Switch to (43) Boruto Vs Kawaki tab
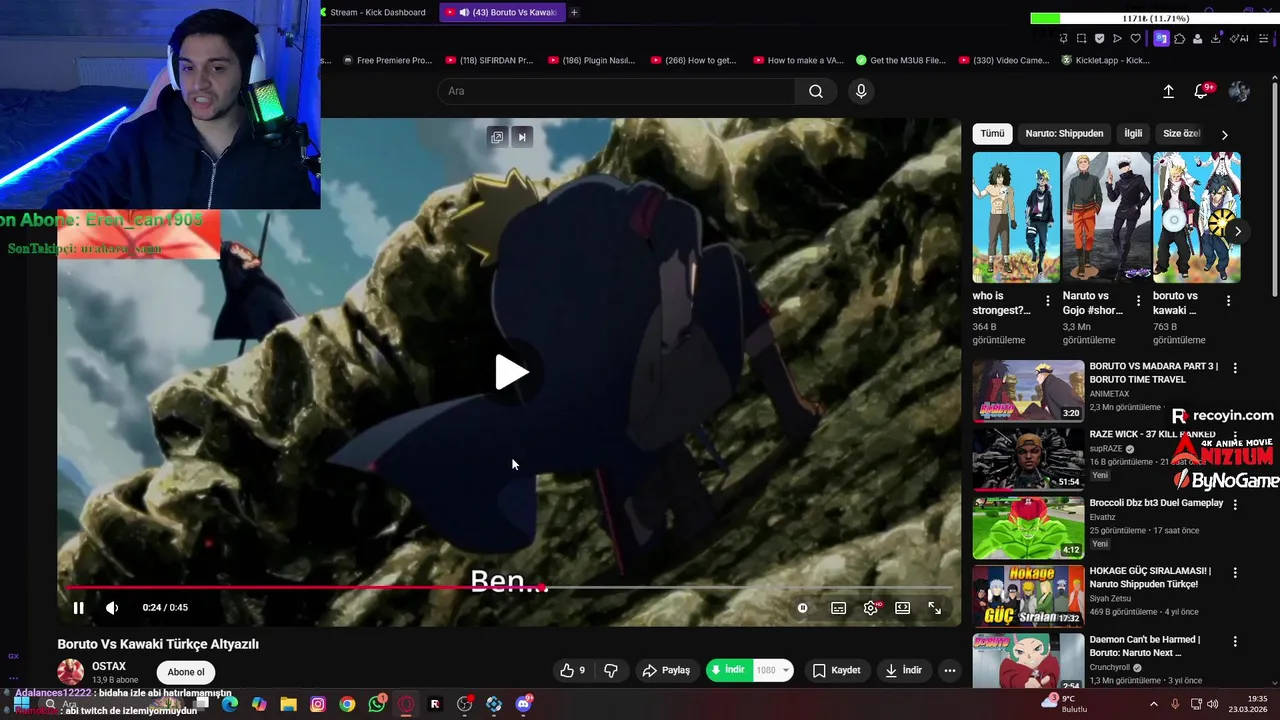Screen dimensions: 1280x720 click(502, 12)
